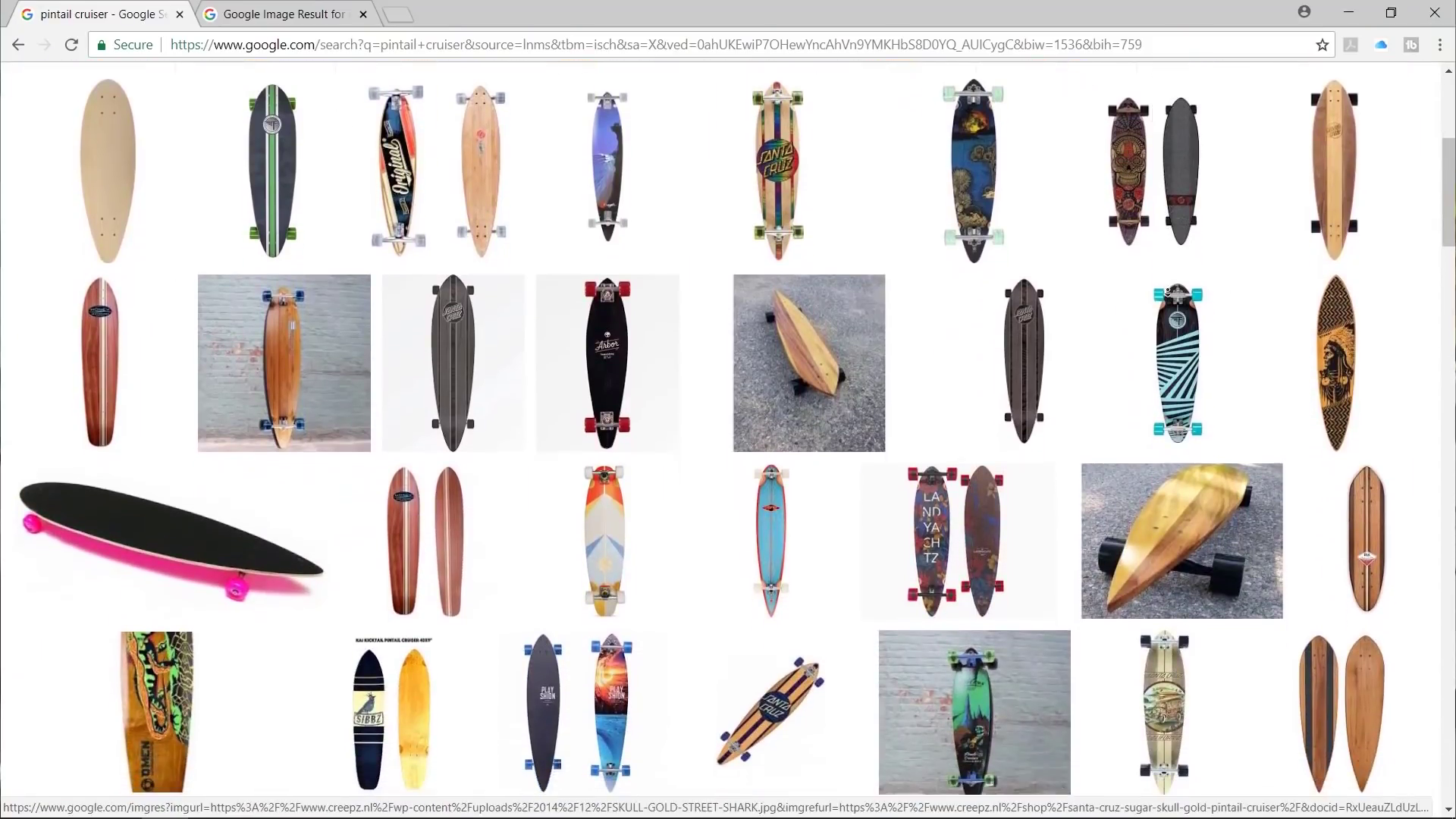The image size is (1456, 819).
Task: Reload the current page
Action: [71, 45]
